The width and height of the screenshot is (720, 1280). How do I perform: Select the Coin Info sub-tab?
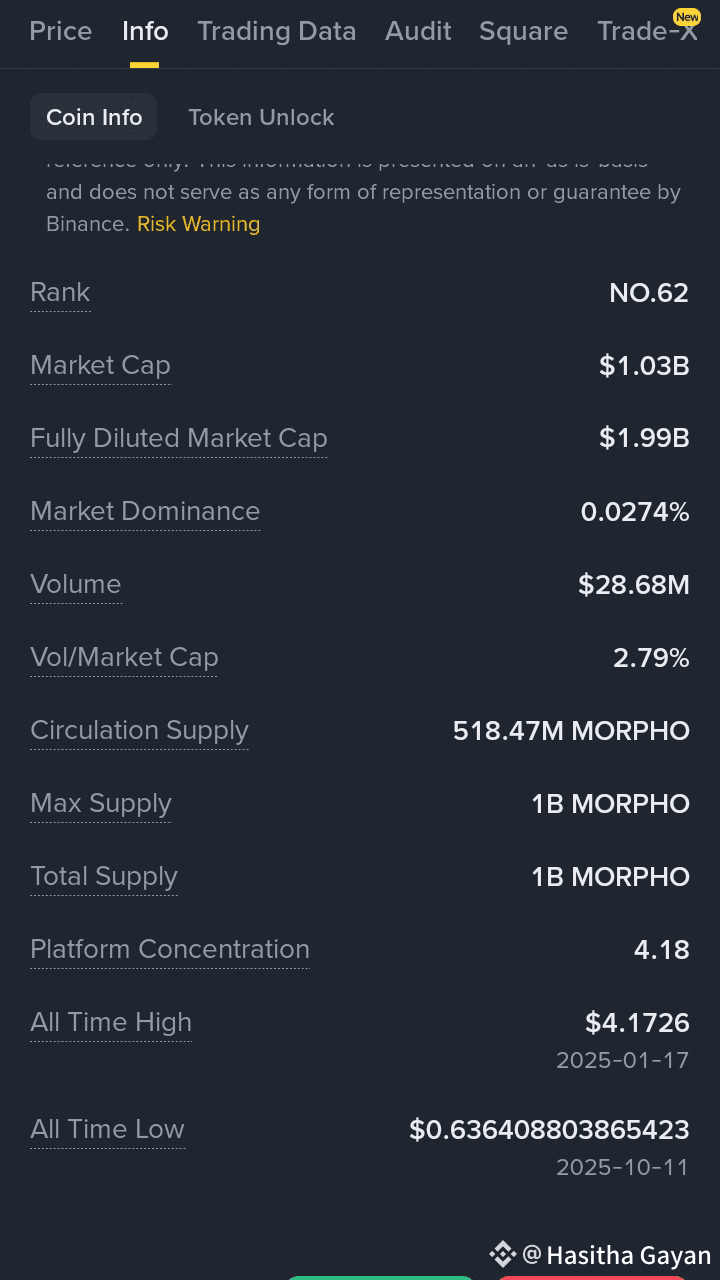coord(94,117)
